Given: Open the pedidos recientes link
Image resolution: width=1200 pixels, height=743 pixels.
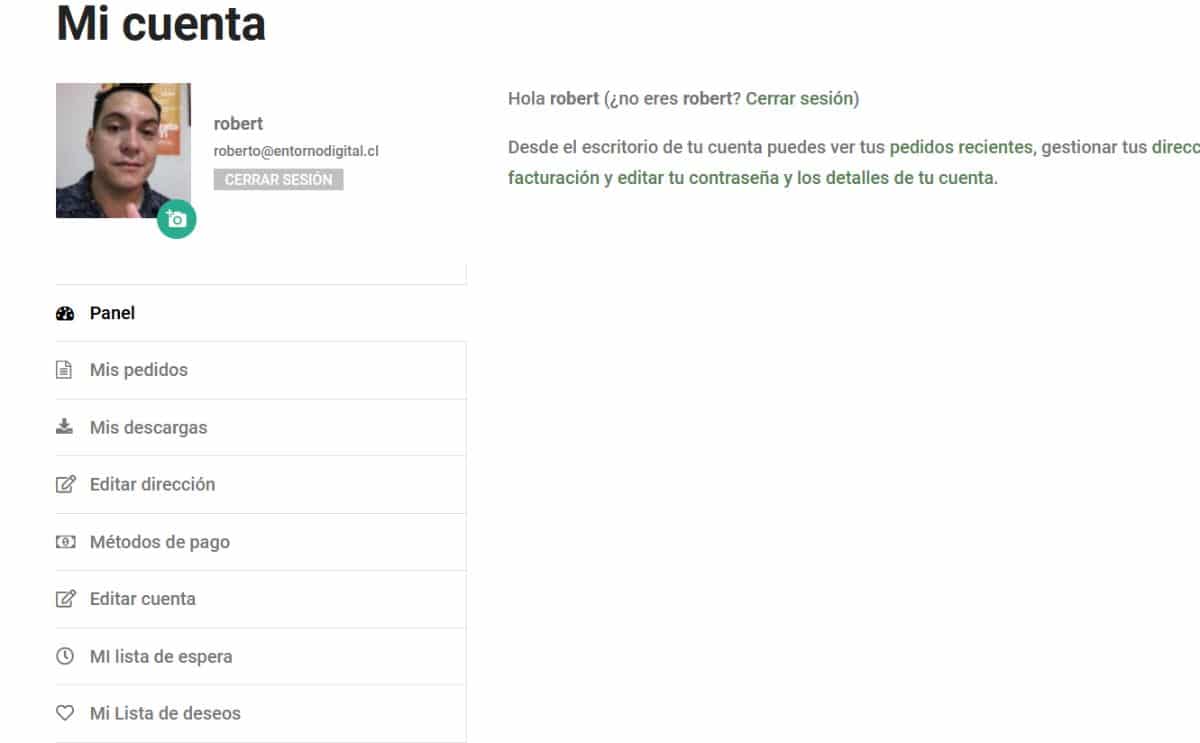Looking at the screenshot, I should tap(960, 147).
